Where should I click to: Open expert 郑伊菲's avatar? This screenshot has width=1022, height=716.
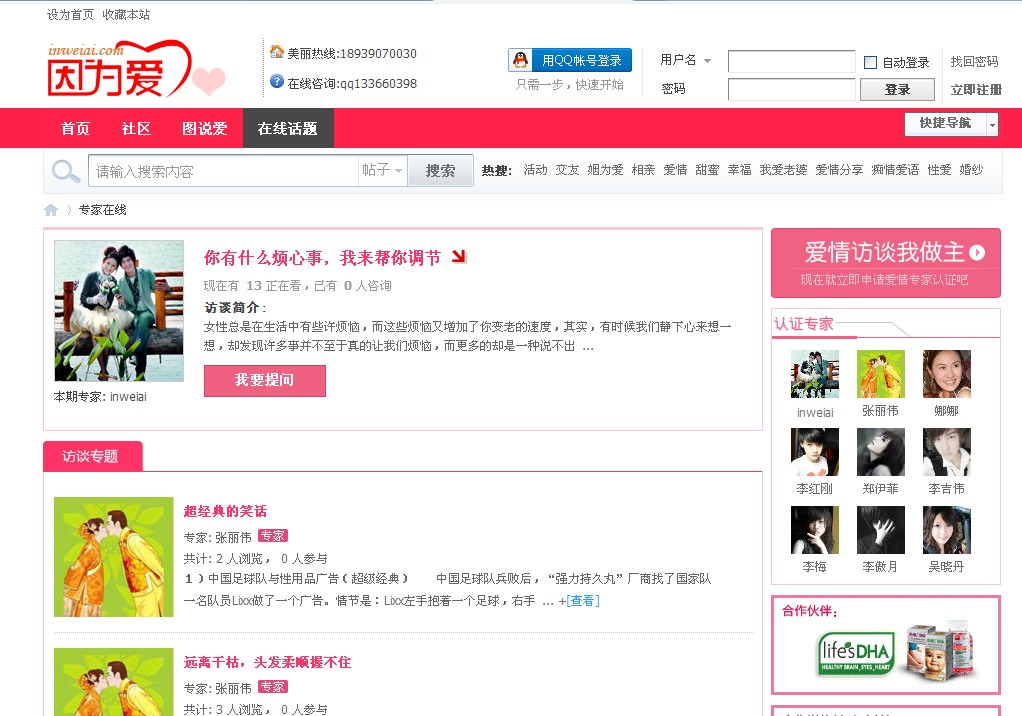coord(881,452)
